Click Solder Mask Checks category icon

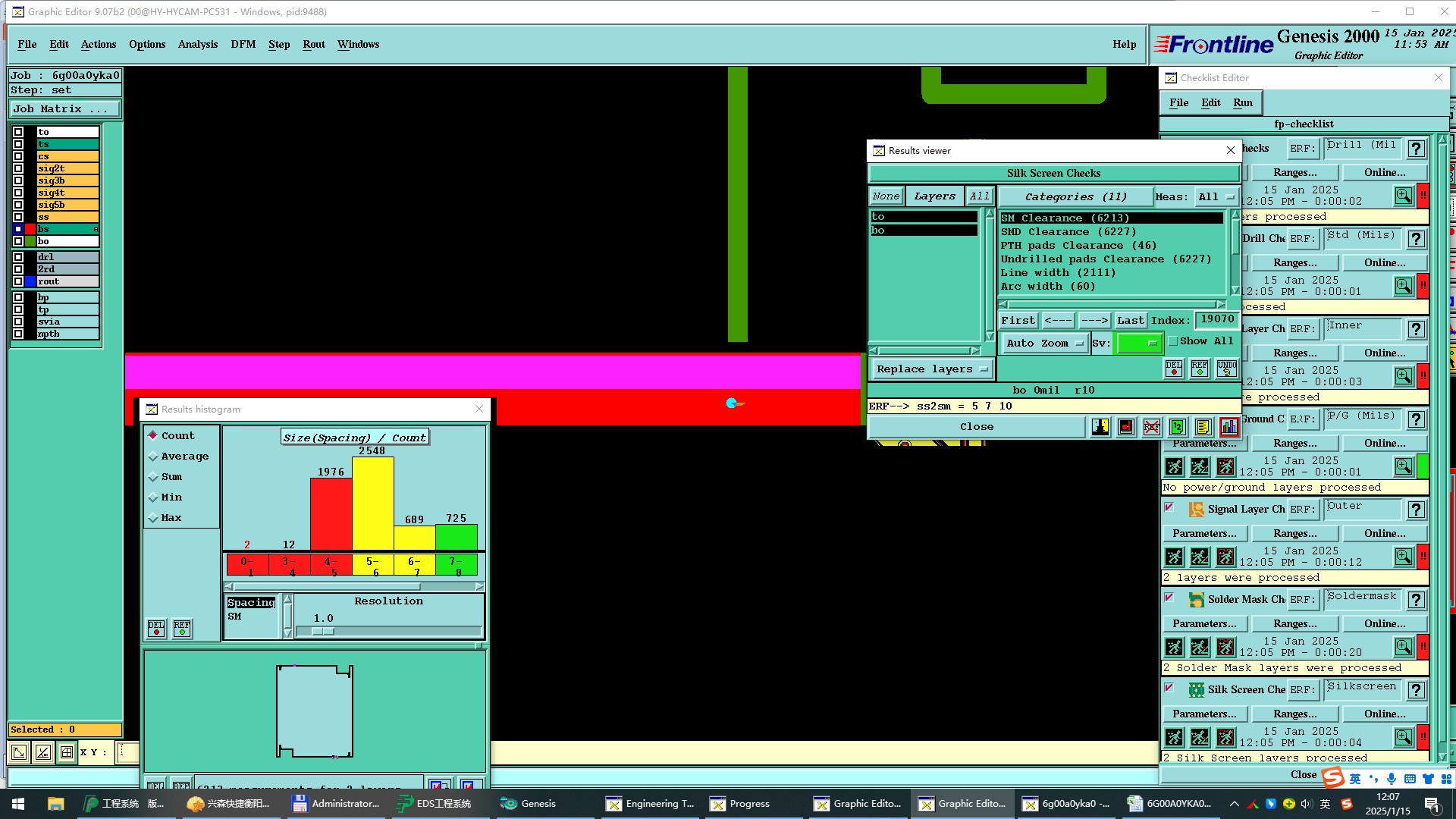pos(1196,600)
